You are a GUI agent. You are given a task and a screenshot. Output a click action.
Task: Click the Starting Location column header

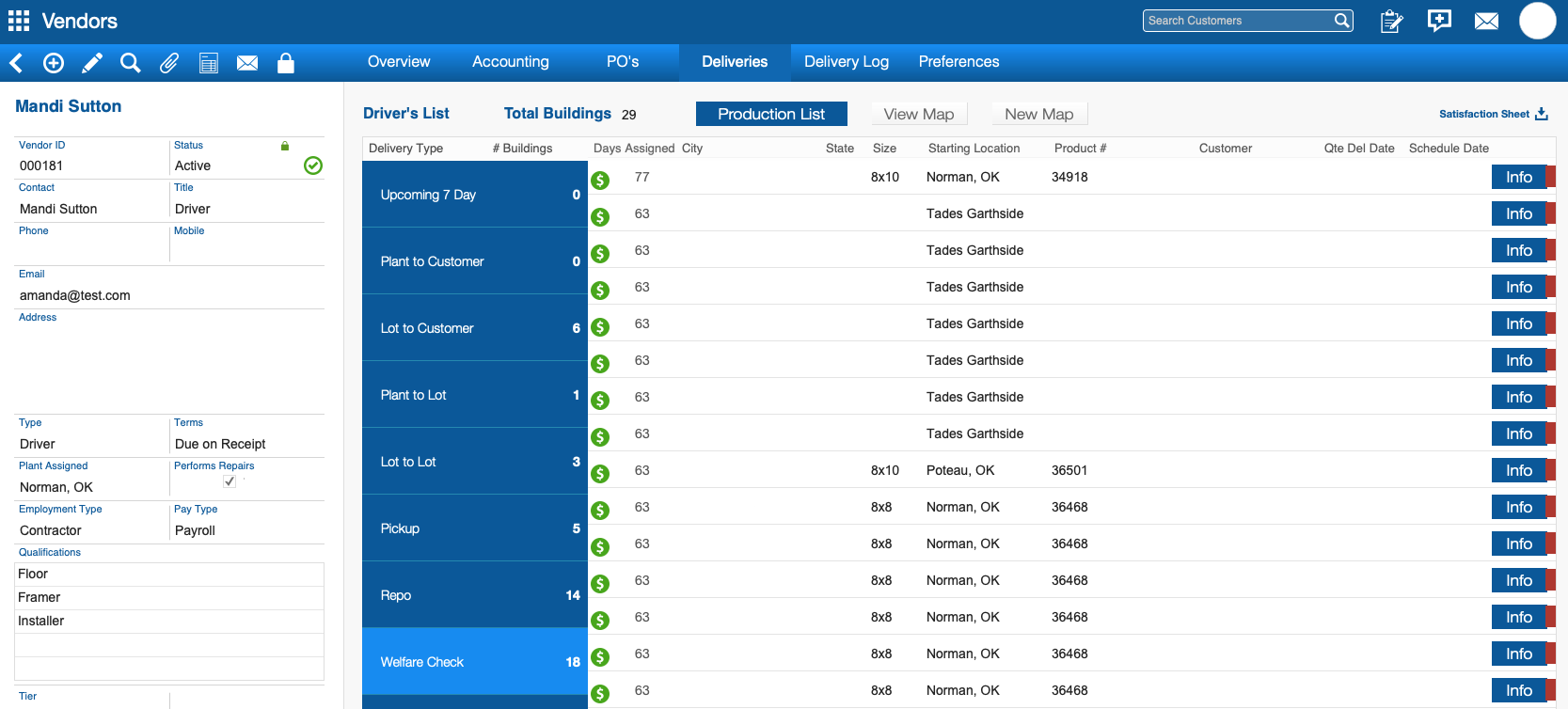click(x=974, y=149)
